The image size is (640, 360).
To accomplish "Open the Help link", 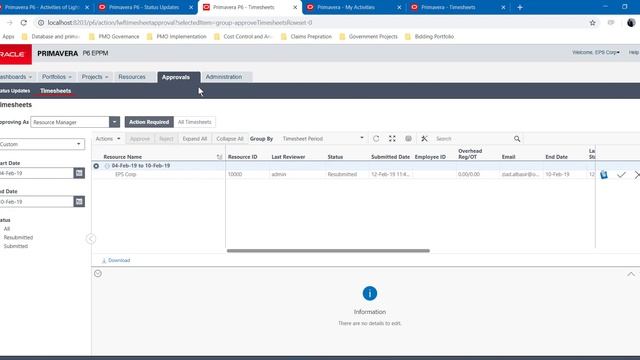I will pyautogui.click(x=633, y=52).
